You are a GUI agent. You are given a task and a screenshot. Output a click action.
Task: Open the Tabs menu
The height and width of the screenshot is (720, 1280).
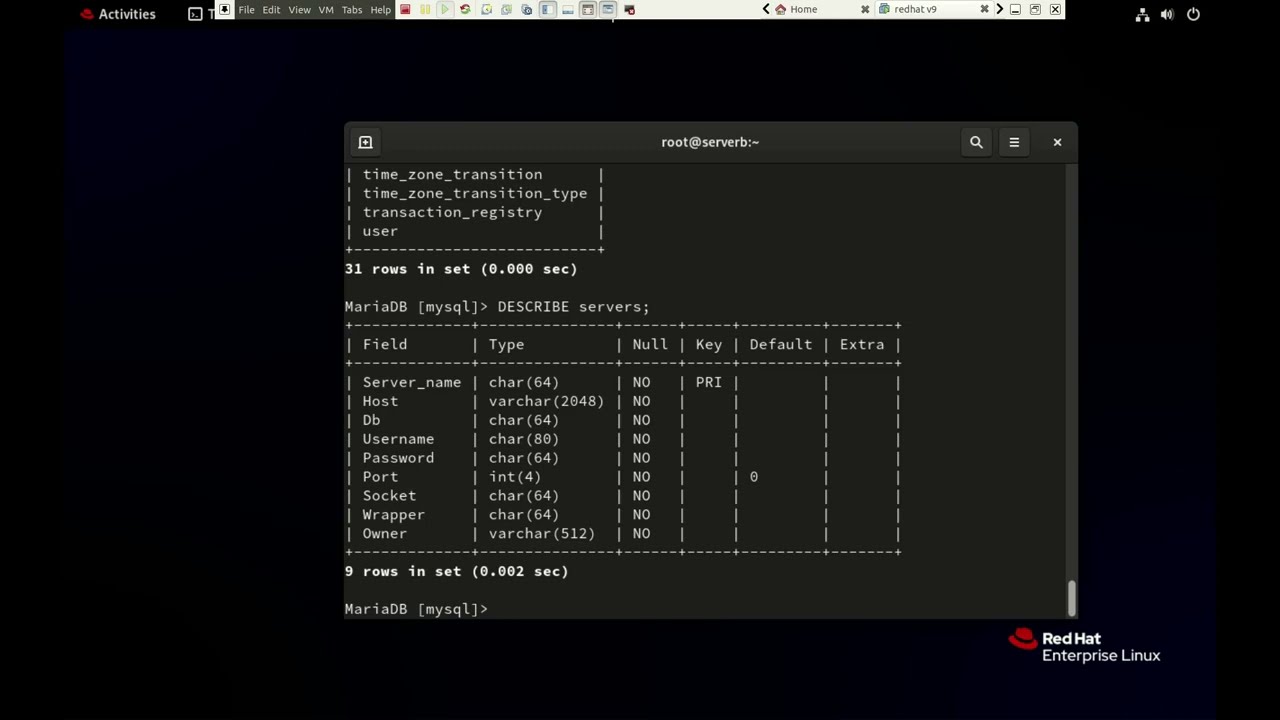point(352,10)
